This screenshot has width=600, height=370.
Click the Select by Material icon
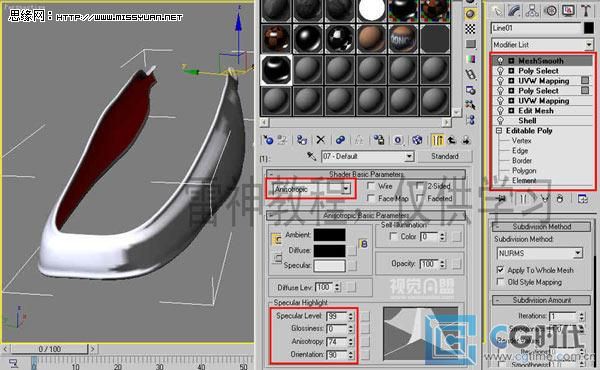pyautogui.click(x=470, y=105)
